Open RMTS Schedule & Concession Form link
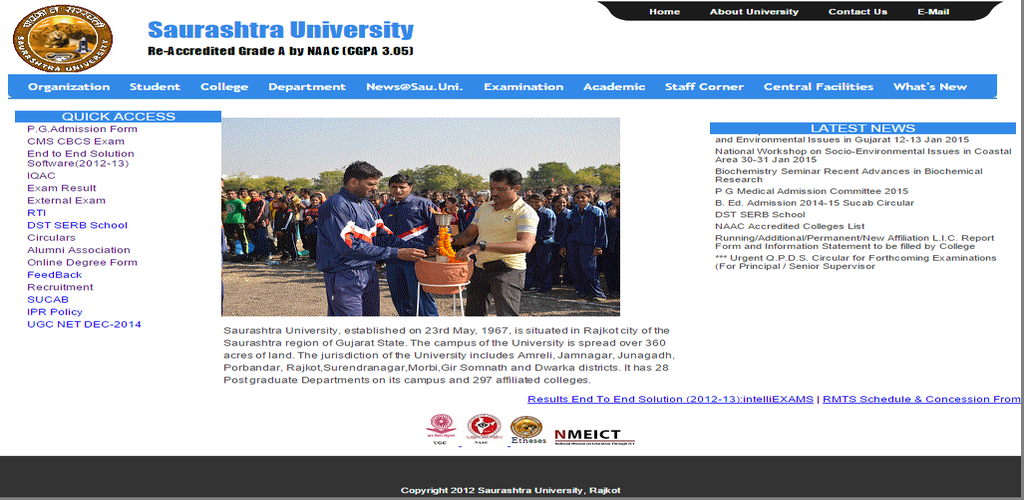 pyautogui.click(x=921, y=399)
